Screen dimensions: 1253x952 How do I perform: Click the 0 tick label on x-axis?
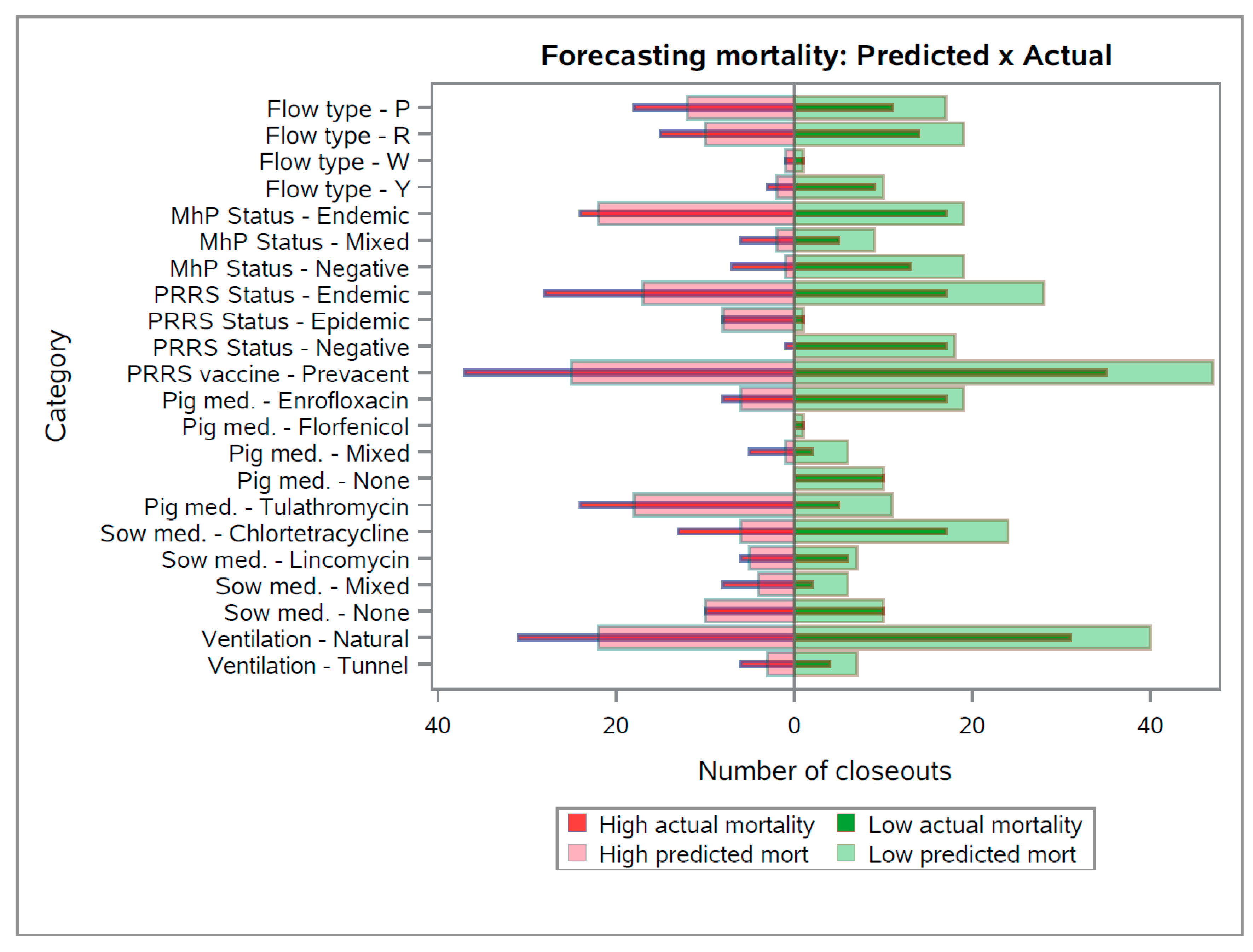(x=794, y=725)
